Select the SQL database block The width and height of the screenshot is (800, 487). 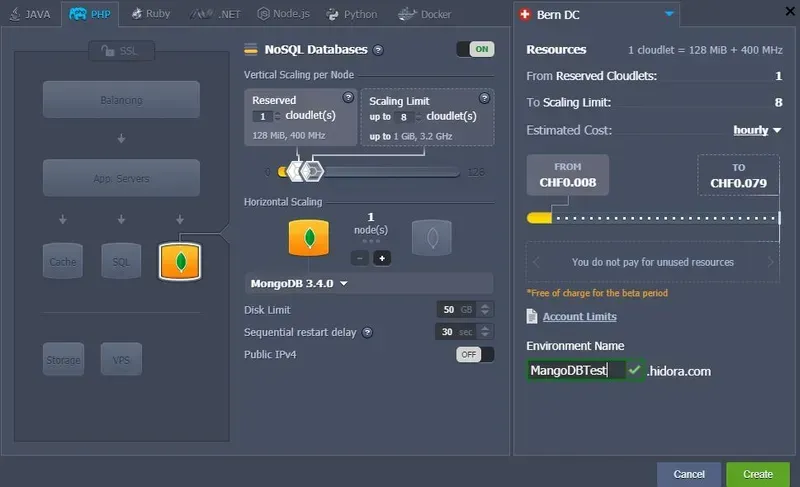(121, 262)
